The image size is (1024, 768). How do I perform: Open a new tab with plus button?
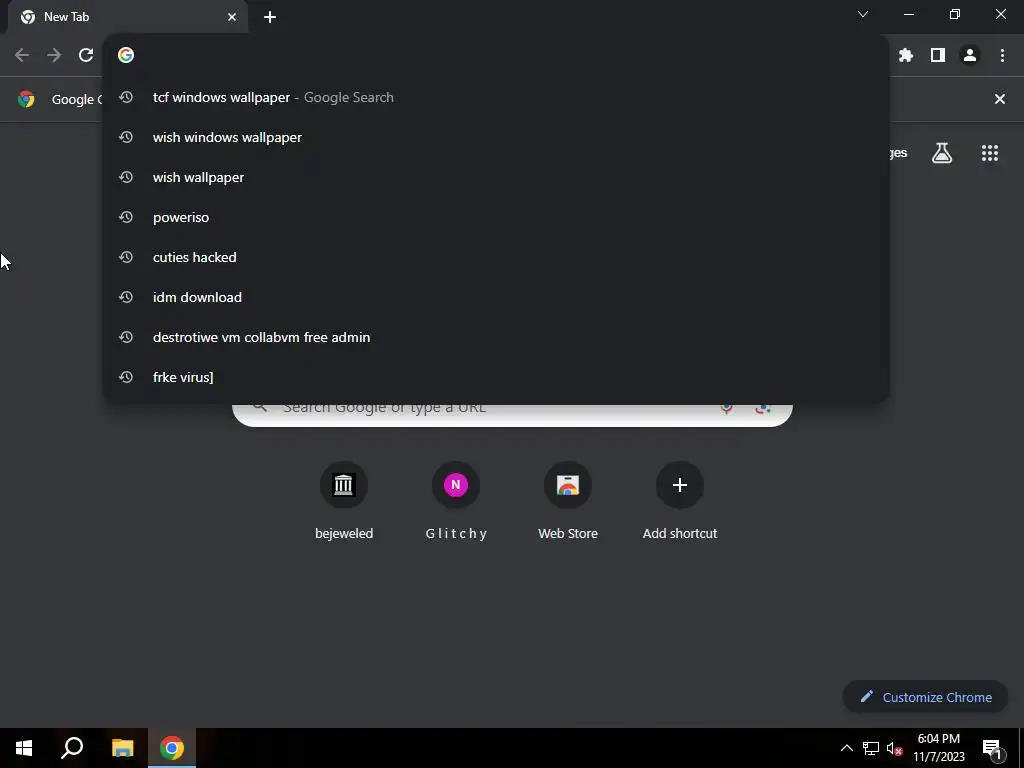click(x=270, y=17)
